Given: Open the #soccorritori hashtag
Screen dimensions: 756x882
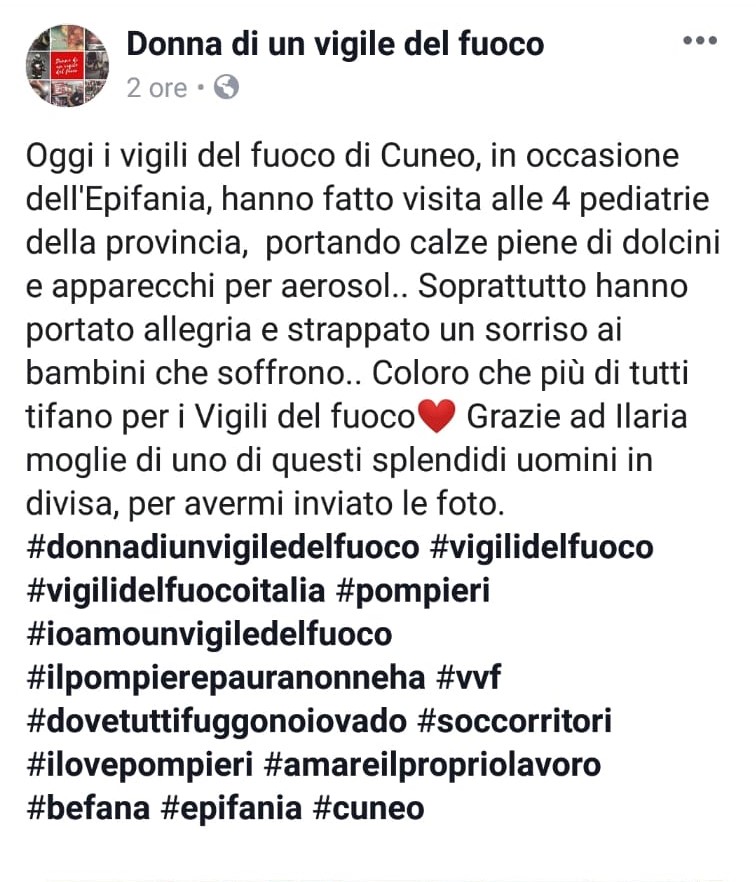Looking at the screenshot, I should [515, 722].
